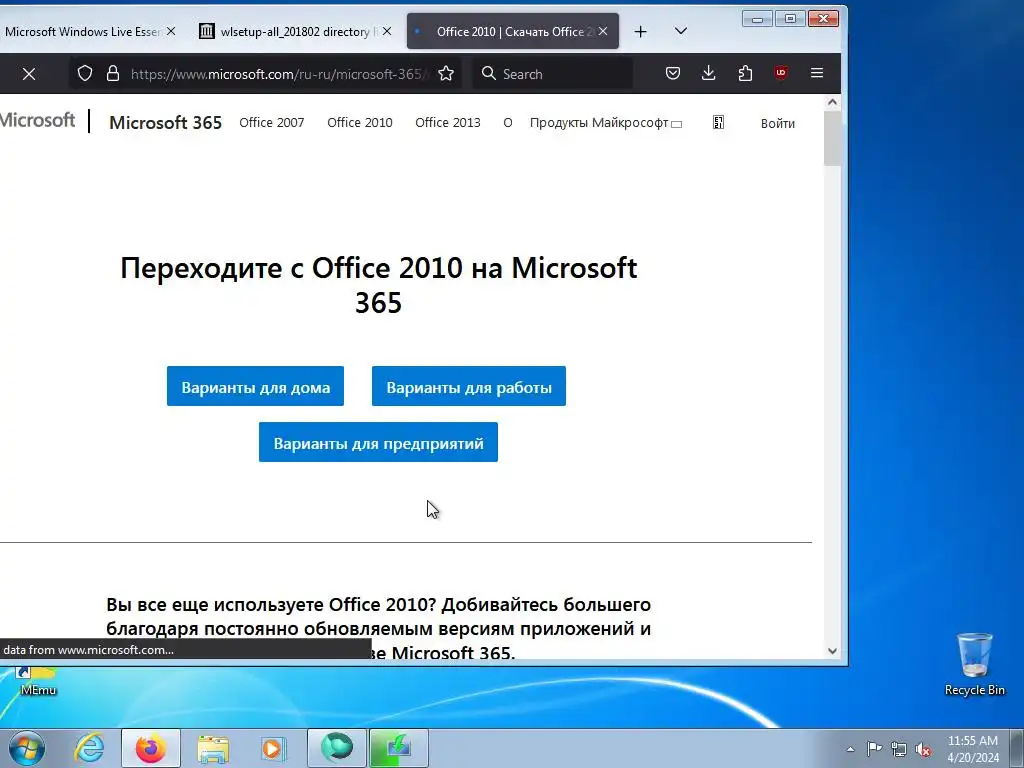Click the green installer taskbar icon

(x=399, y=748)
